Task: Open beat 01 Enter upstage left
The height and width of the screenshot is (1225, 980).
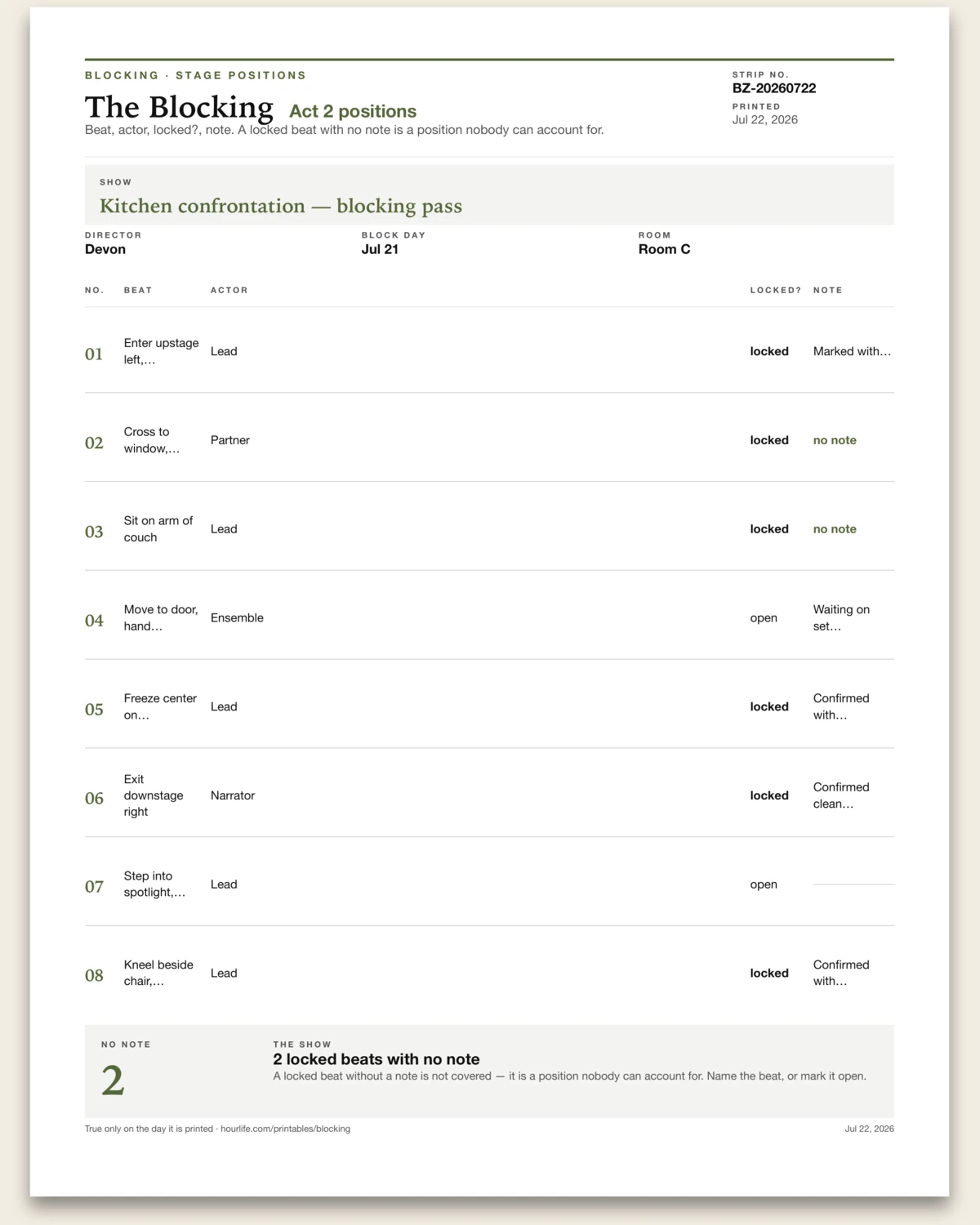Action: coord(162,351)
